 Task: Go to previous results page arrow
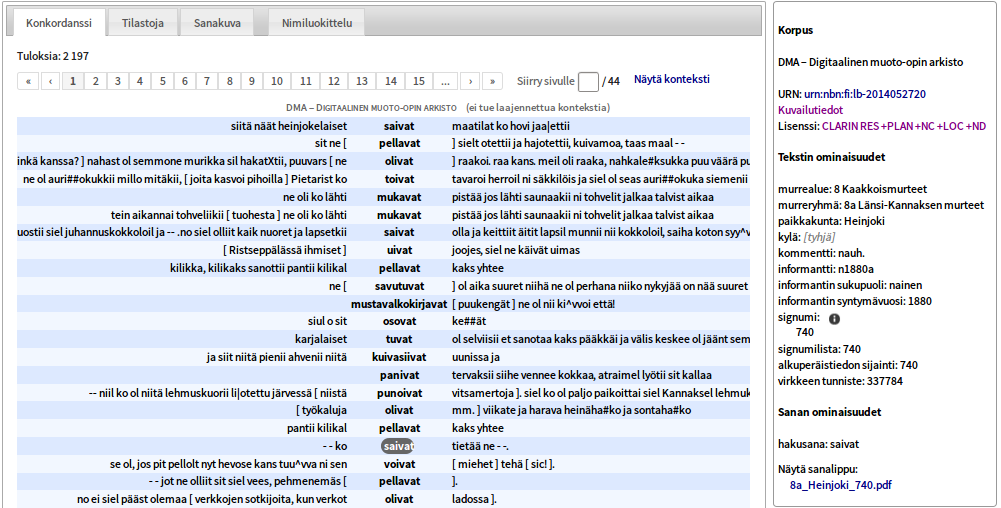(x=50, y=81)
